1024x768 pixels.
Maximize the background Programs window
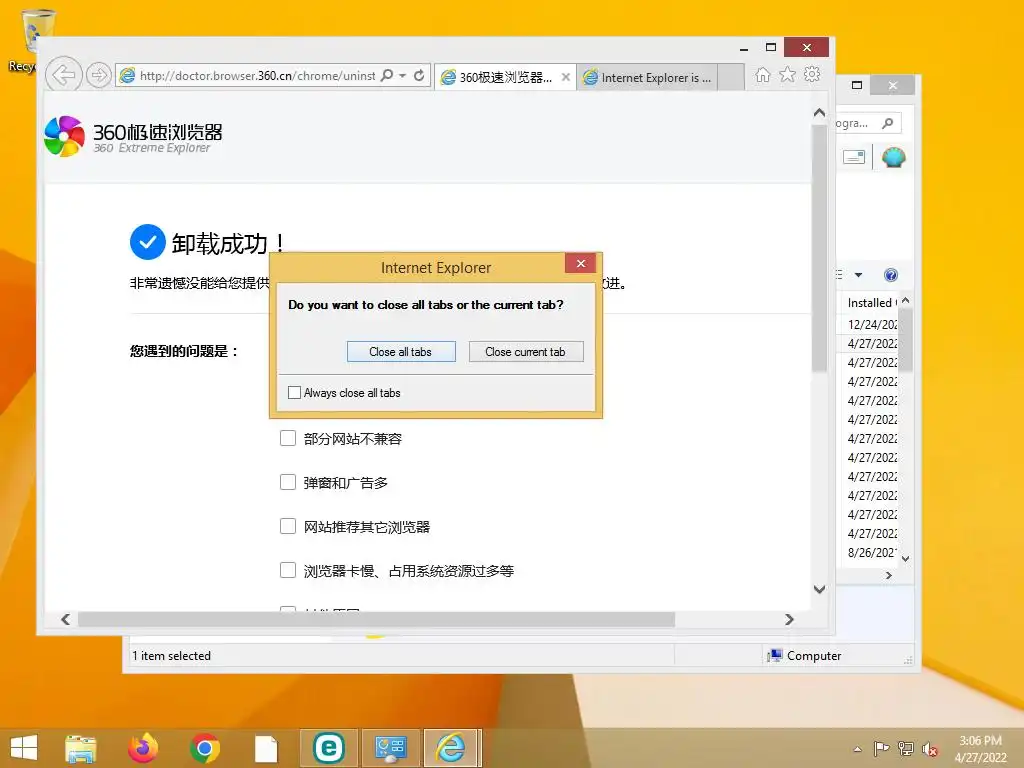click(x=857, y=85)
